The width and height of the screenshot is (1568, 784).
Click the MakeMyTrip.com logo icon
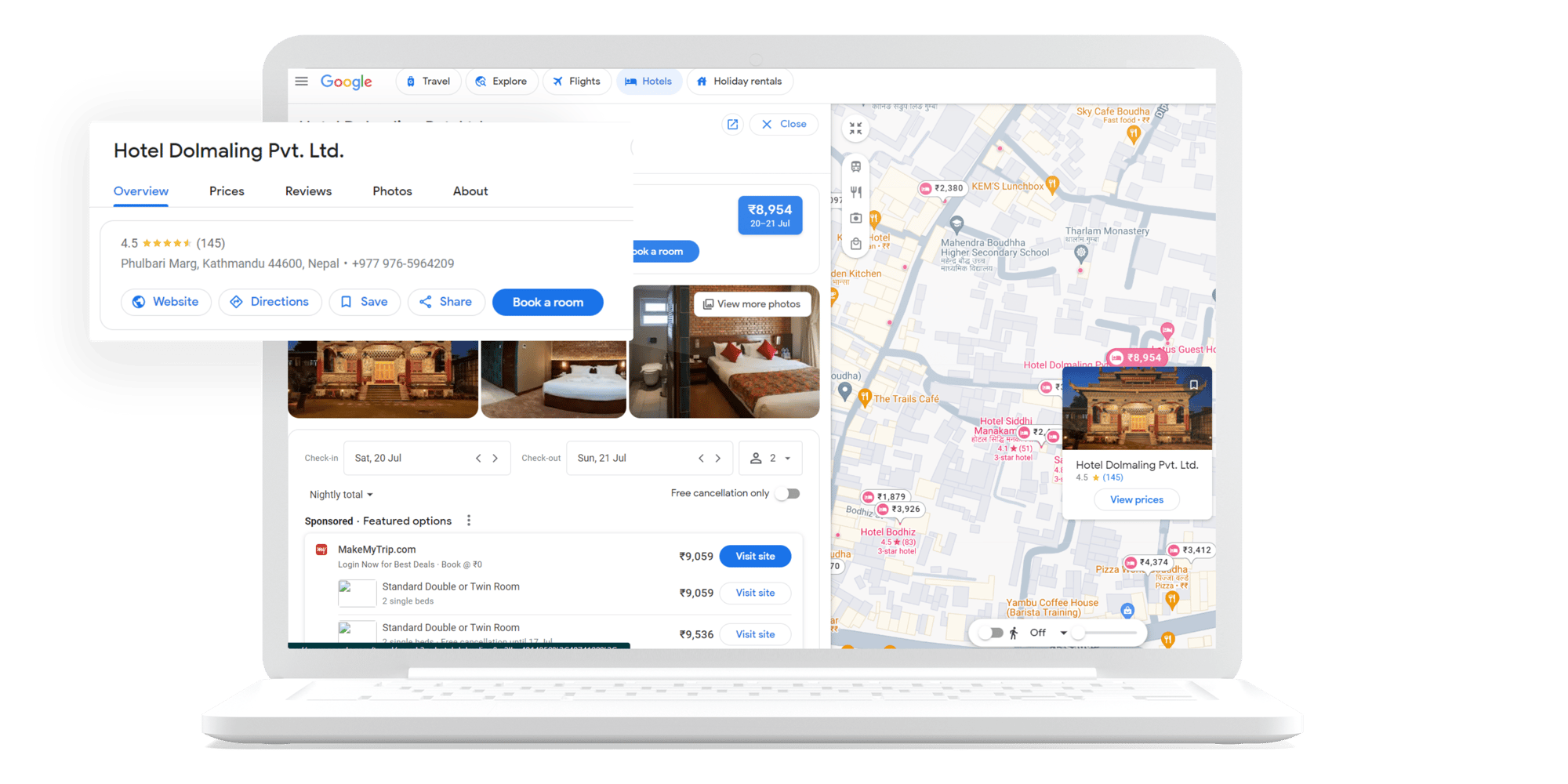pyautogui.click(x=321, y=550)
